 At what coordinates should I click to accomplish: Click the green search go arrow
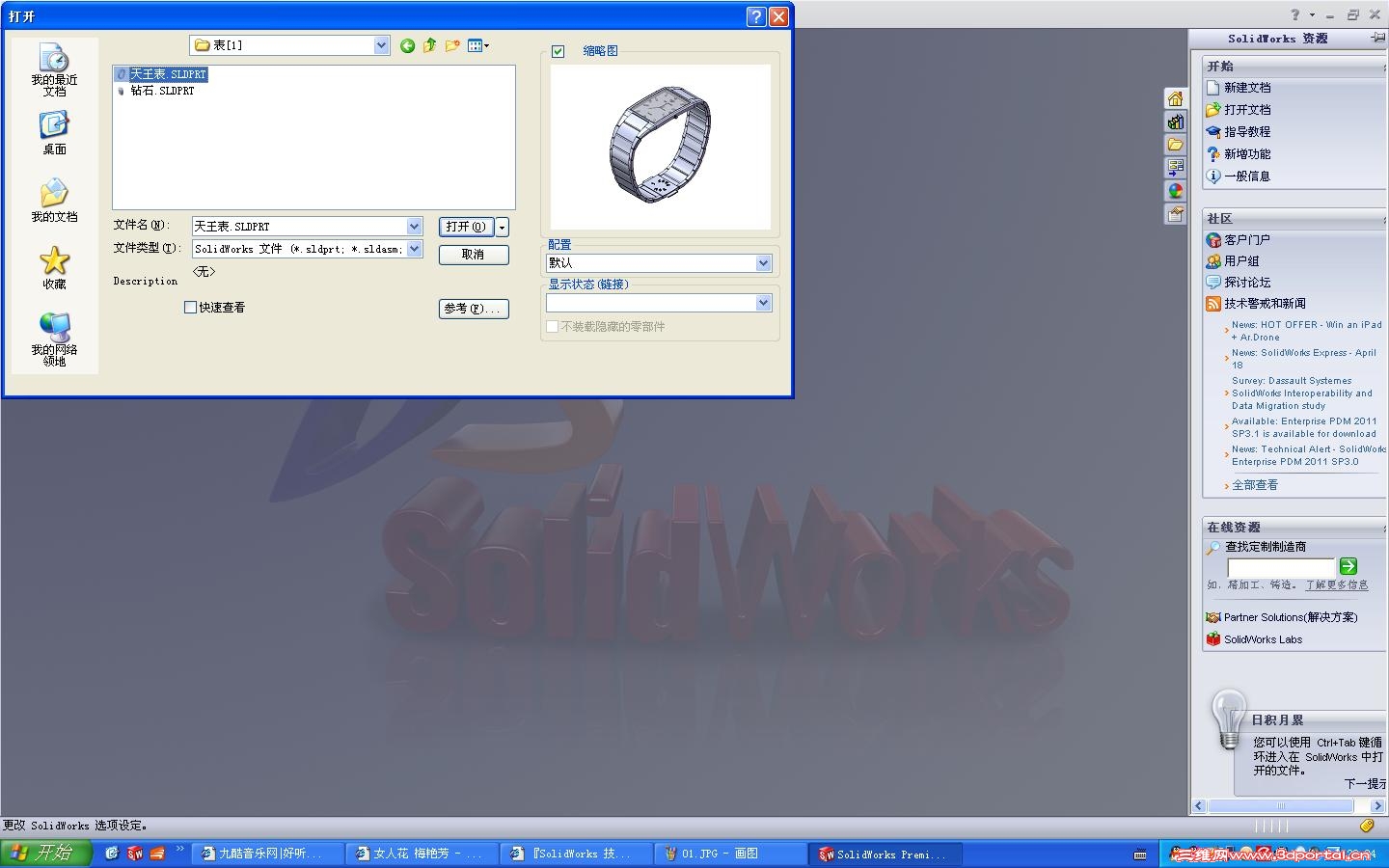click(x=1348, y=566)
